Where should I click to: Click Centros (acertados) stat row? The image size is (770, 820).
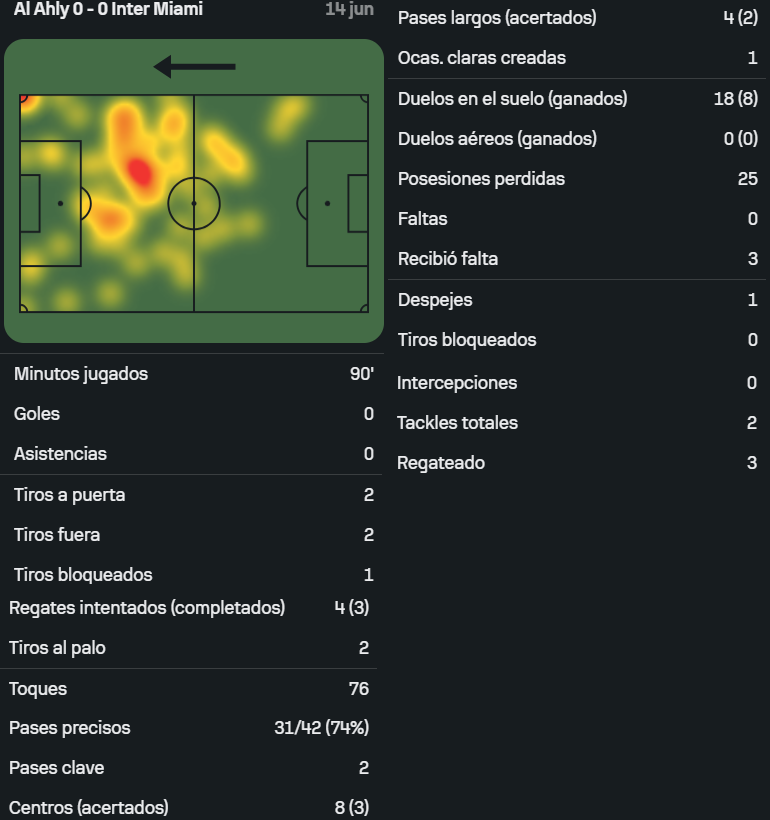[x=189, y=807]
